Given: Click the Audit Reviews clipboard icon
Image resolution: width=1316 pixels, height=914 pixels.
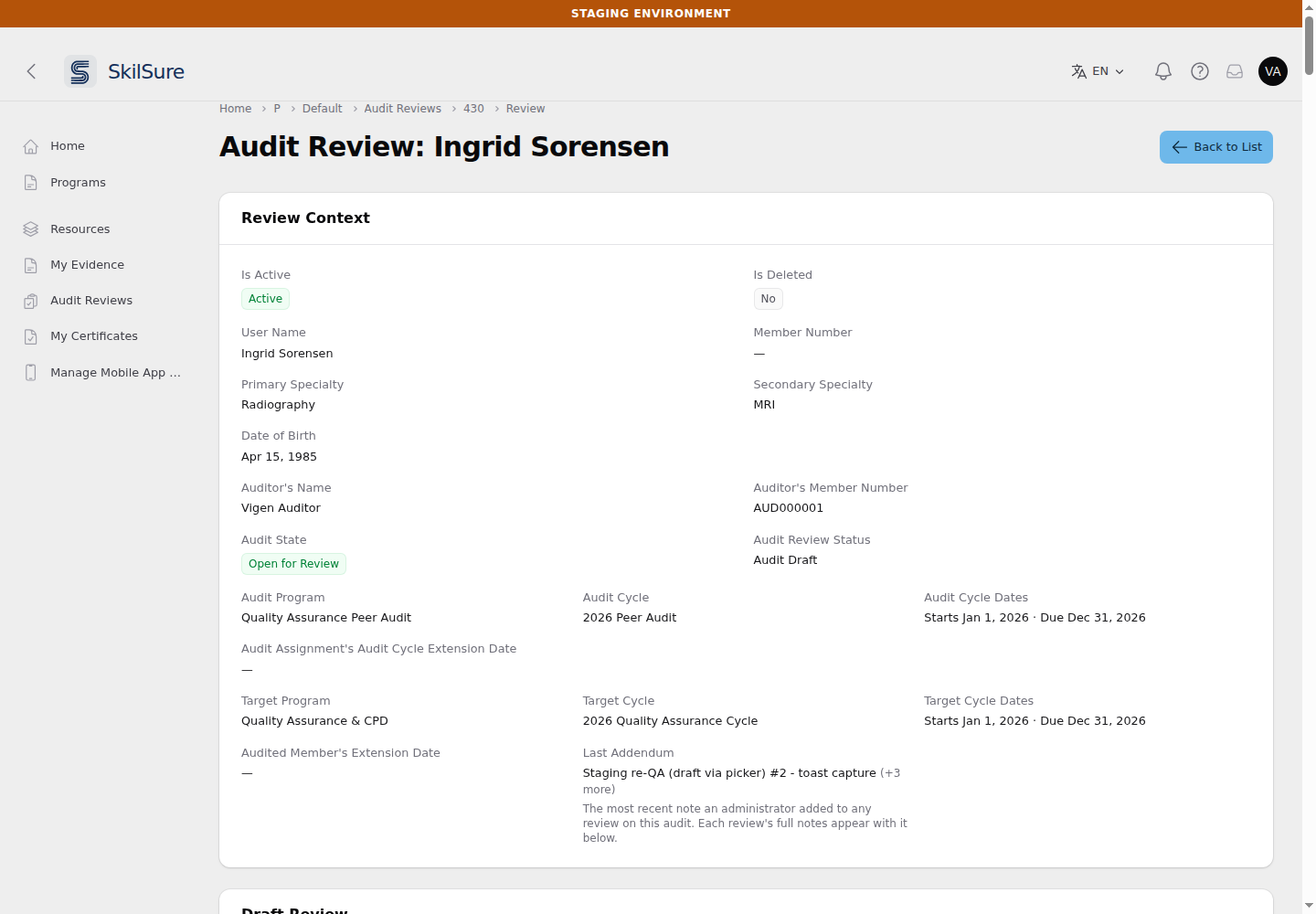Looking at the screenshot, I should coord(31,301).
